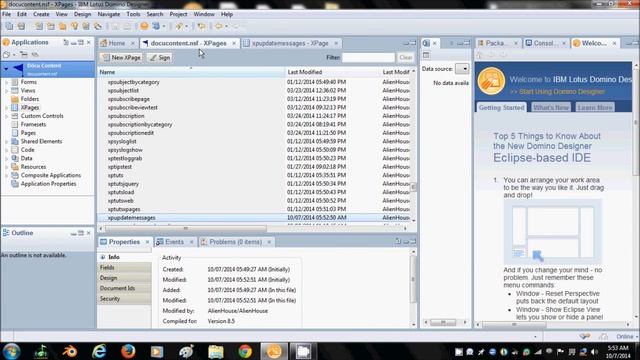Image resolution: width=640 pixels, height=360 pixels.
Task: Expand the Forms tree node
Action: (7, 82)
